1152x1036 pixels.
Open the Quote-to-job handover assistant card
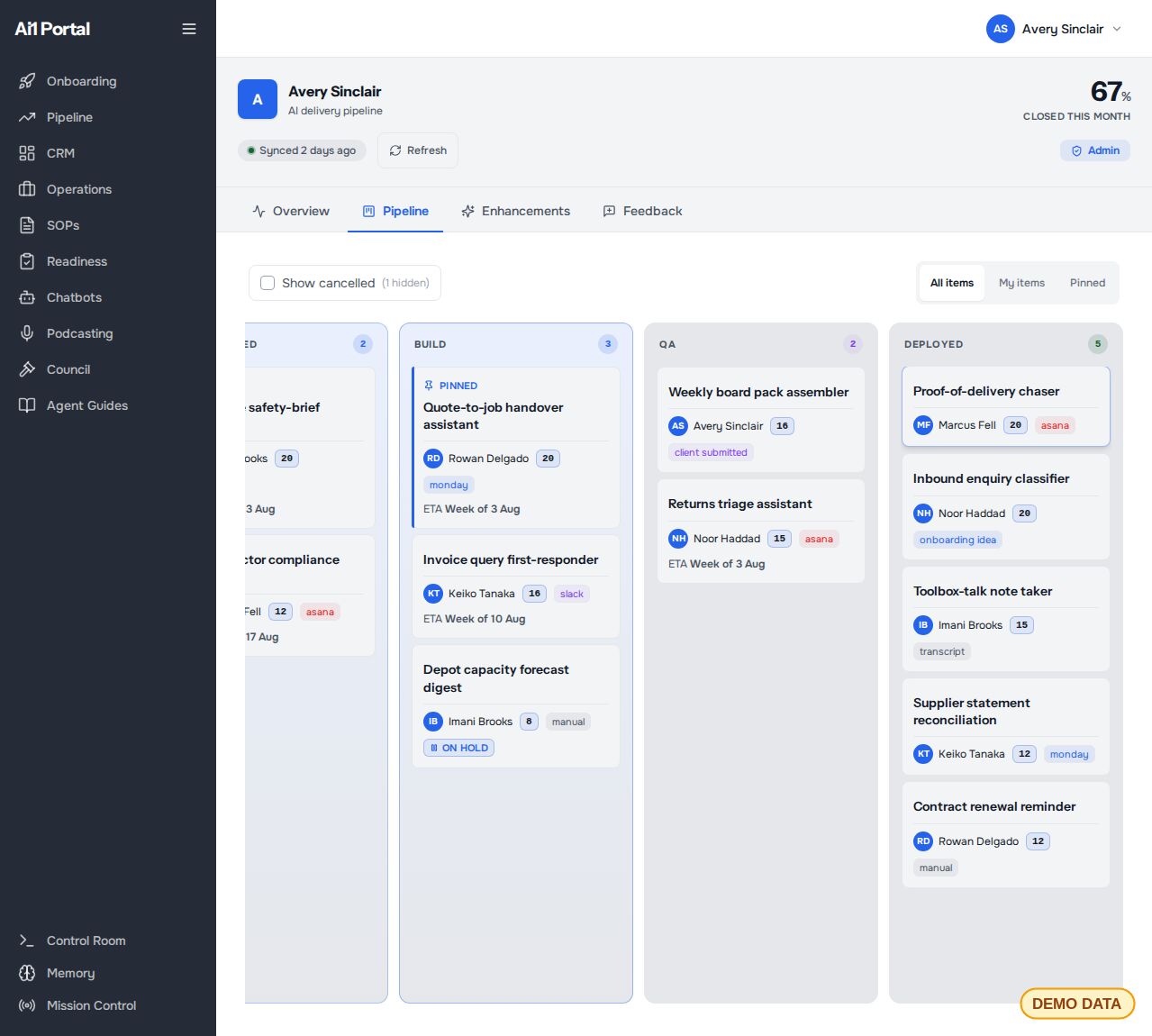516,448
